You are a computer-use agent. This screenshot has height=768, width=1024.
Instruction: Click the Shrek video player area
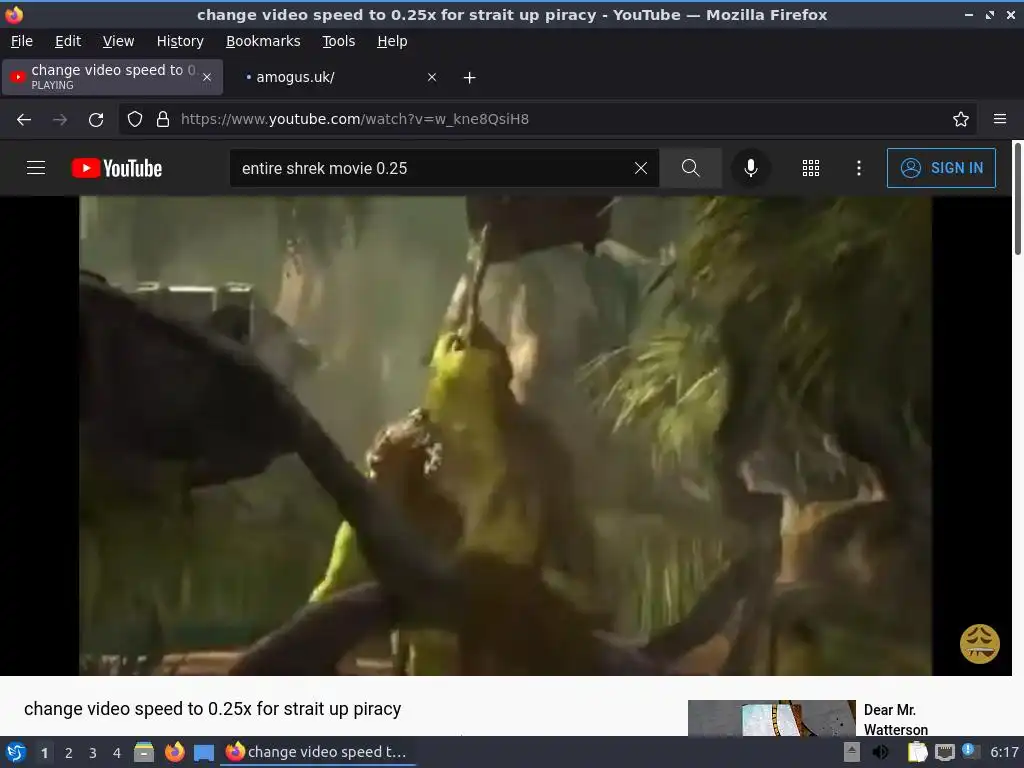tap(505, 436)
